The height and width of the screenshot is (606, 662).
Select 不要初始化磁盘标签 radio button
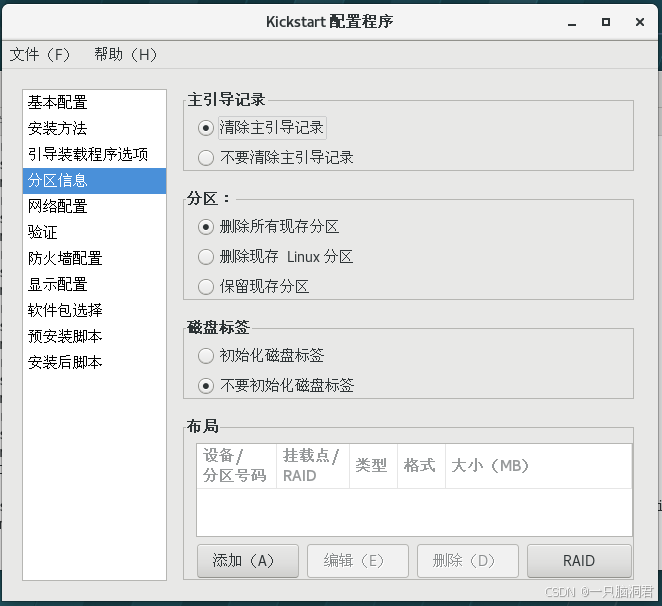(x=206, y=386)
